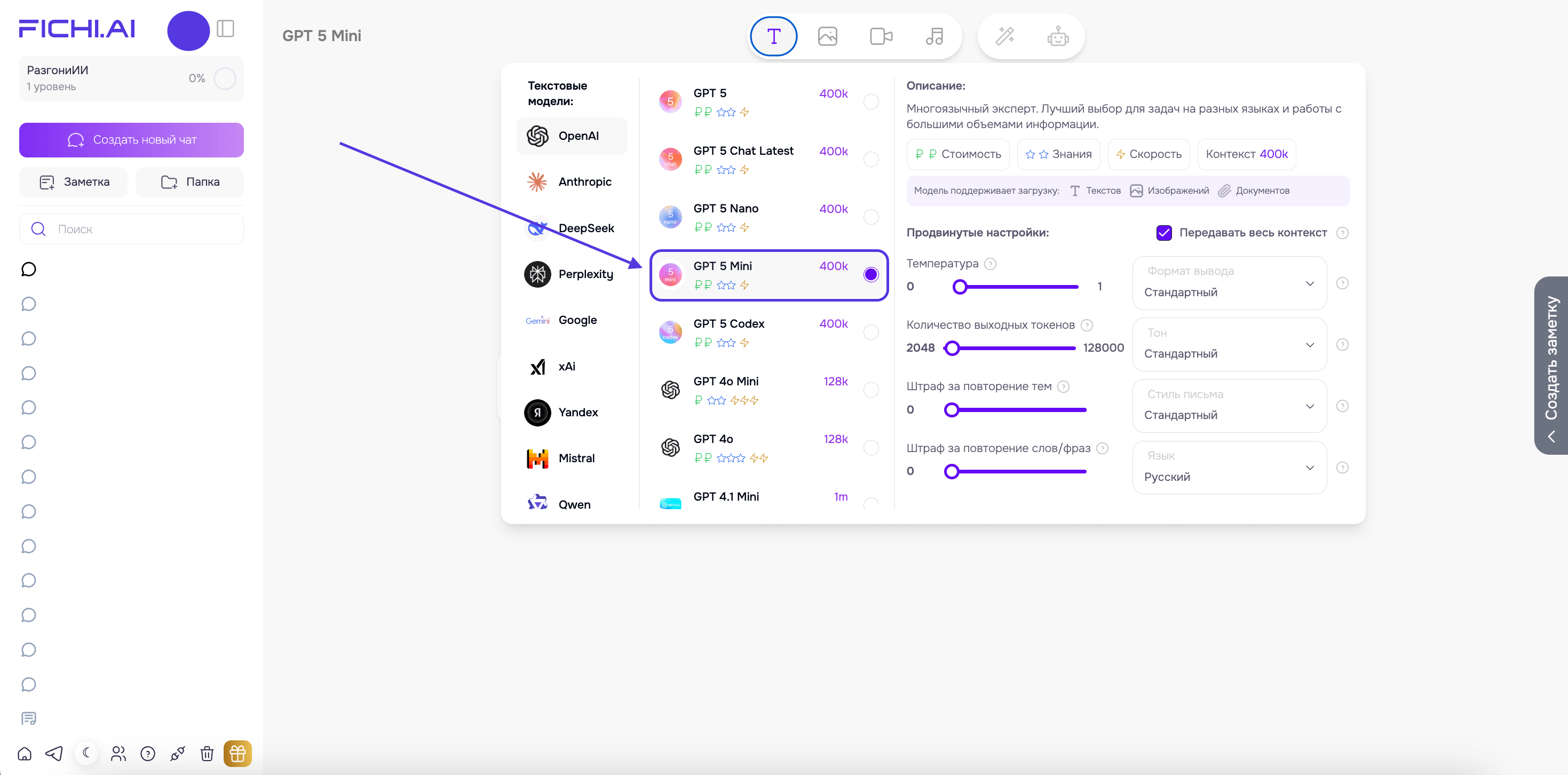
Task: Open the robot assistant icon
Action: 1058,36
